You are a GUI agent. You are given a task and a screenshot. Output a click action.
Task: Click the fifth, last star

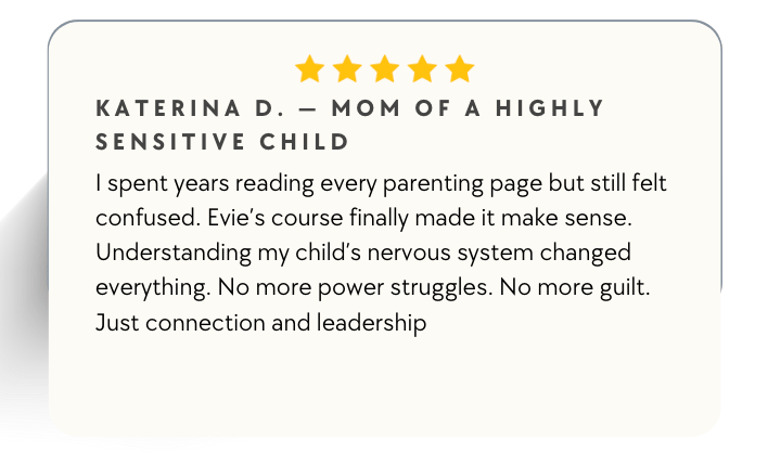pos(458,69)
